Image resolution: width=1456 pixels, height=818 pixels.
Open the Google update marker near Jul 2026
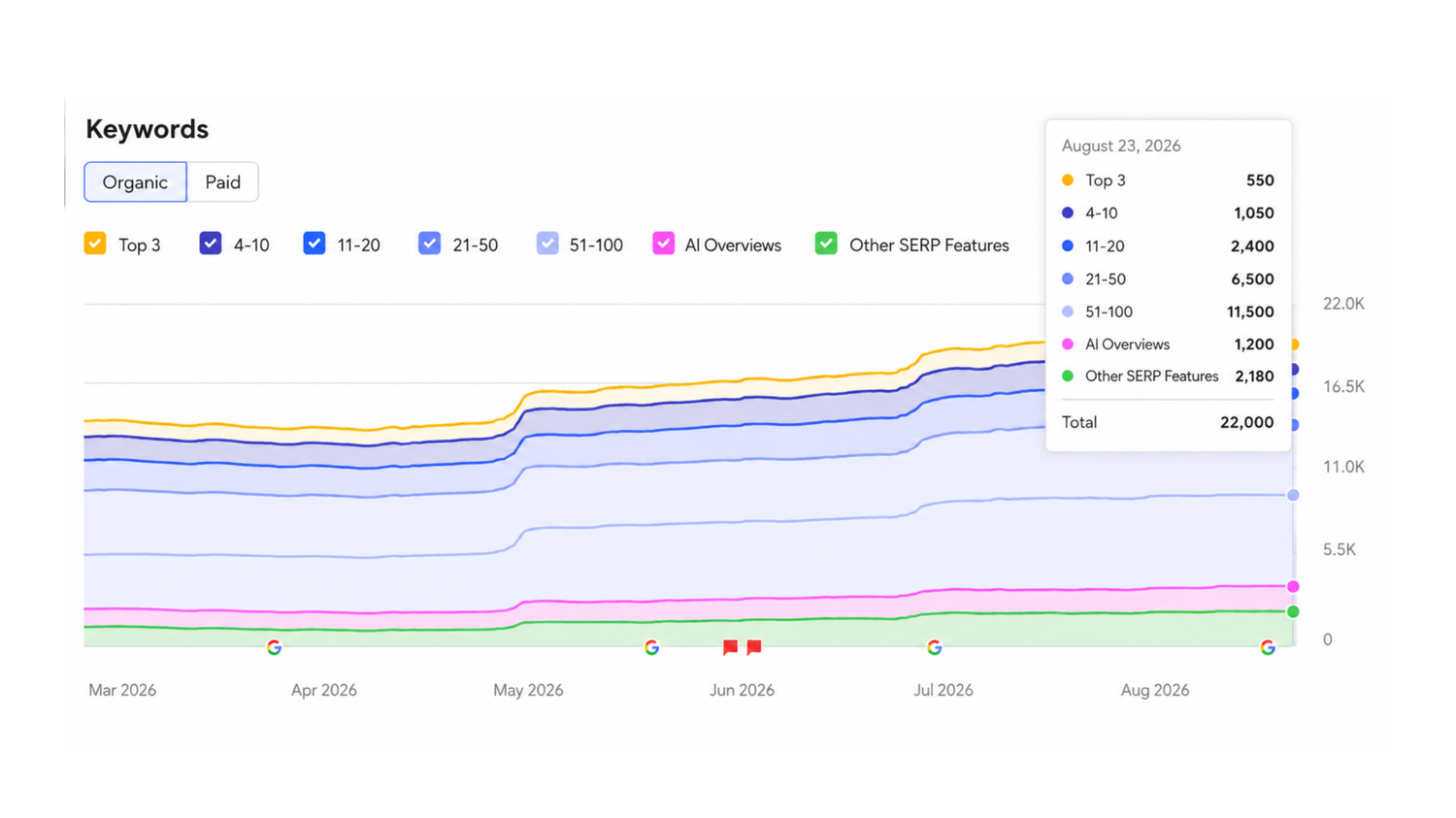click(x=934, y=647)
